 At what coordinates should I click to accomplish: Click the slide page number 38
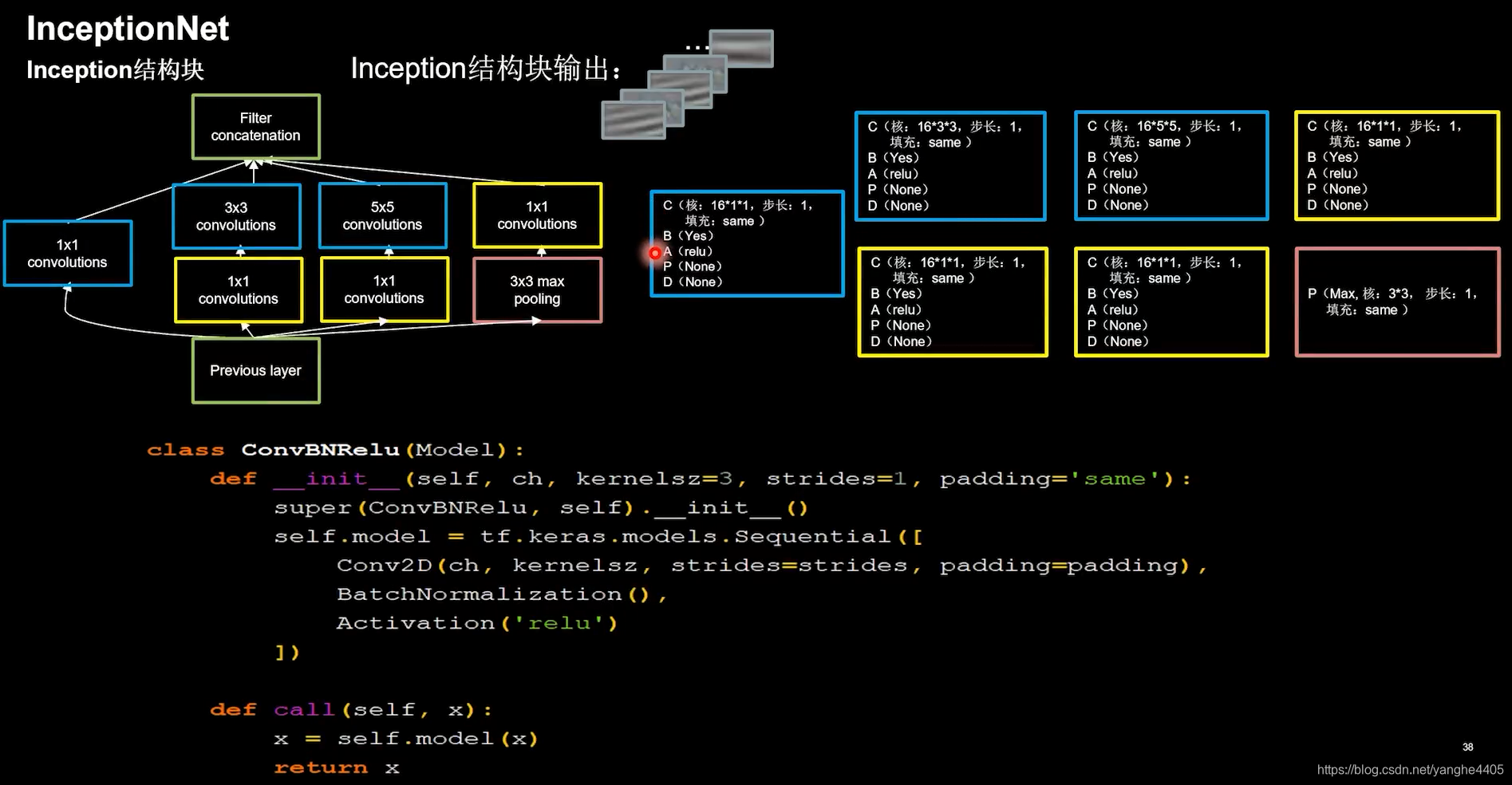1467,748
